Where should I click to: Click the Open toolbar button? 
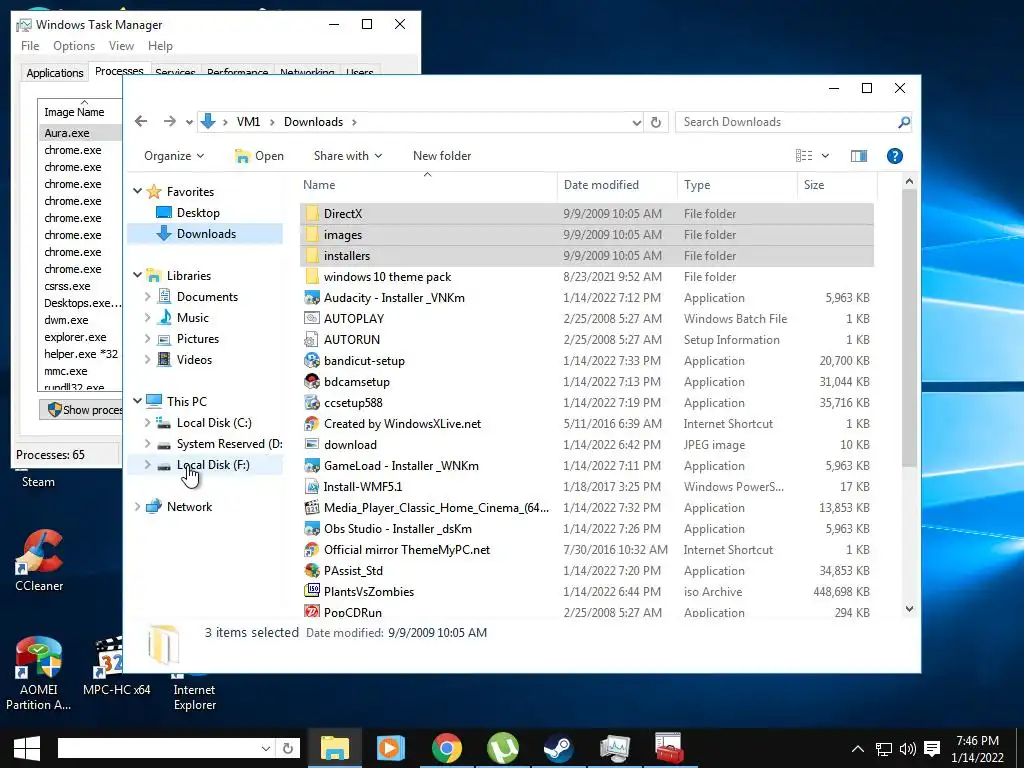click(x=259, y=155)
